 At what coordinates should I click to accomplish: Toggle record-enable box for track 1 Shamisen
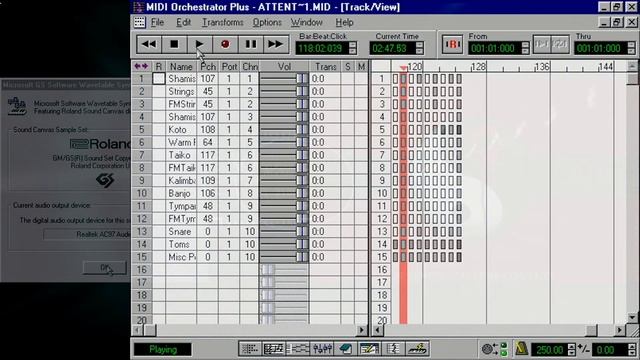pos(159,78)
